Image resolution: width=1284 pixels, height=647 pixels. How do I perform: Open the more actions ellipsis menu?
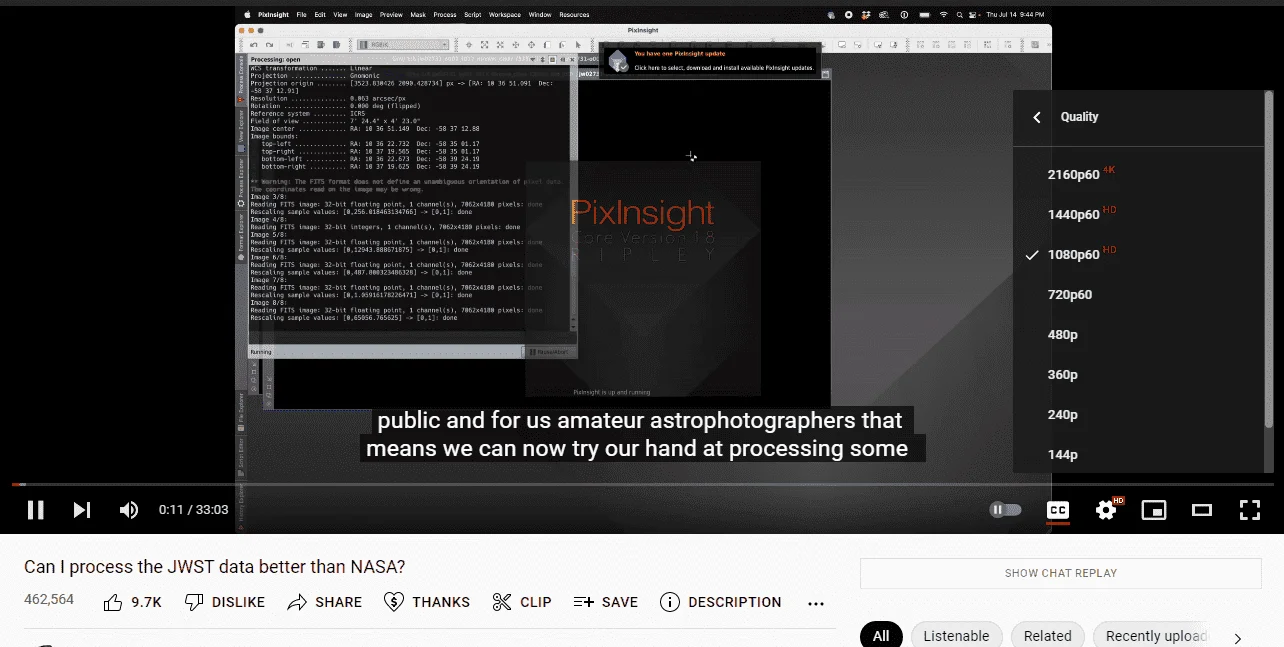coord(816,603)
